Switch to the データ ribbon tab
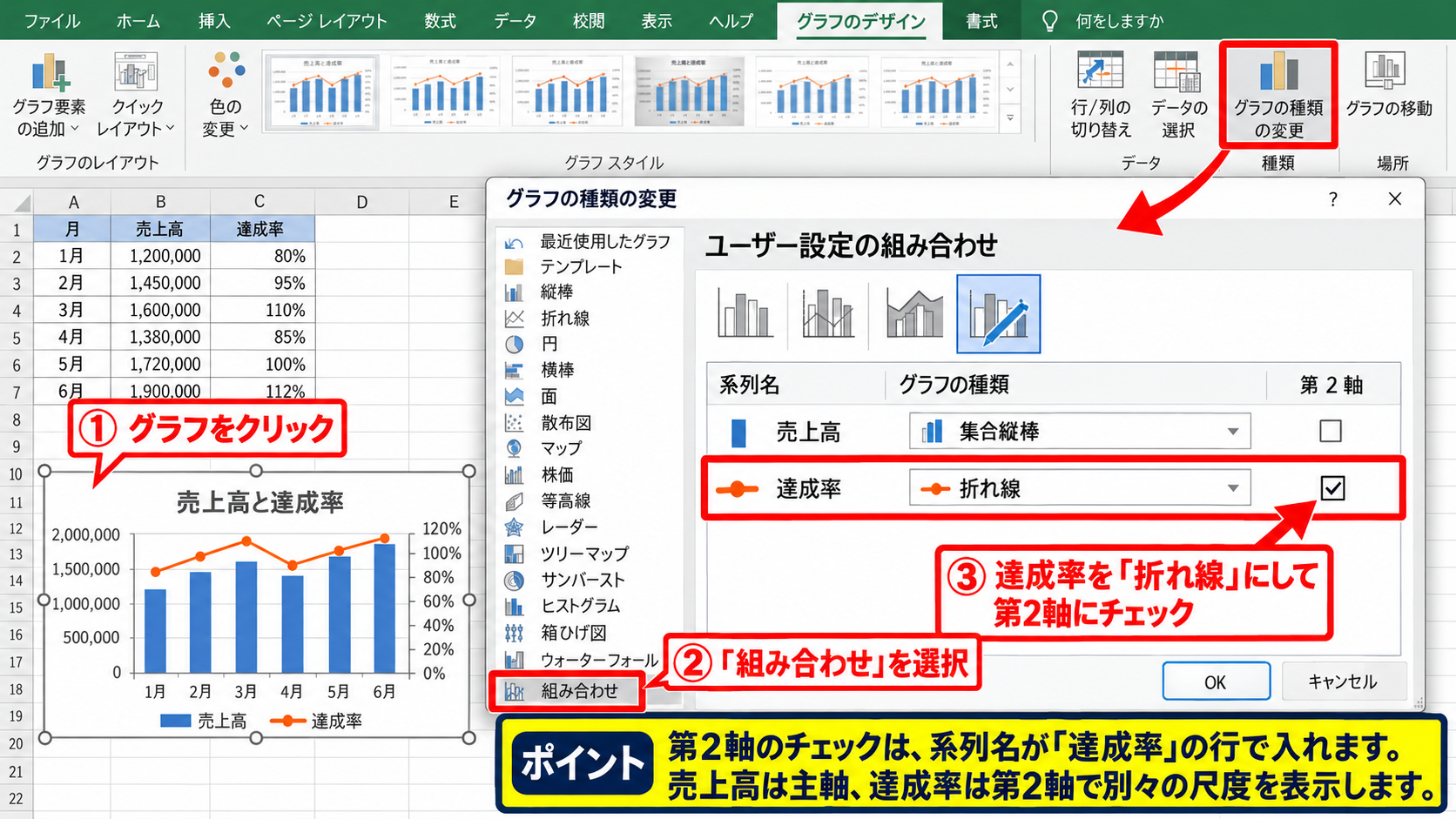 coord(515,21)
